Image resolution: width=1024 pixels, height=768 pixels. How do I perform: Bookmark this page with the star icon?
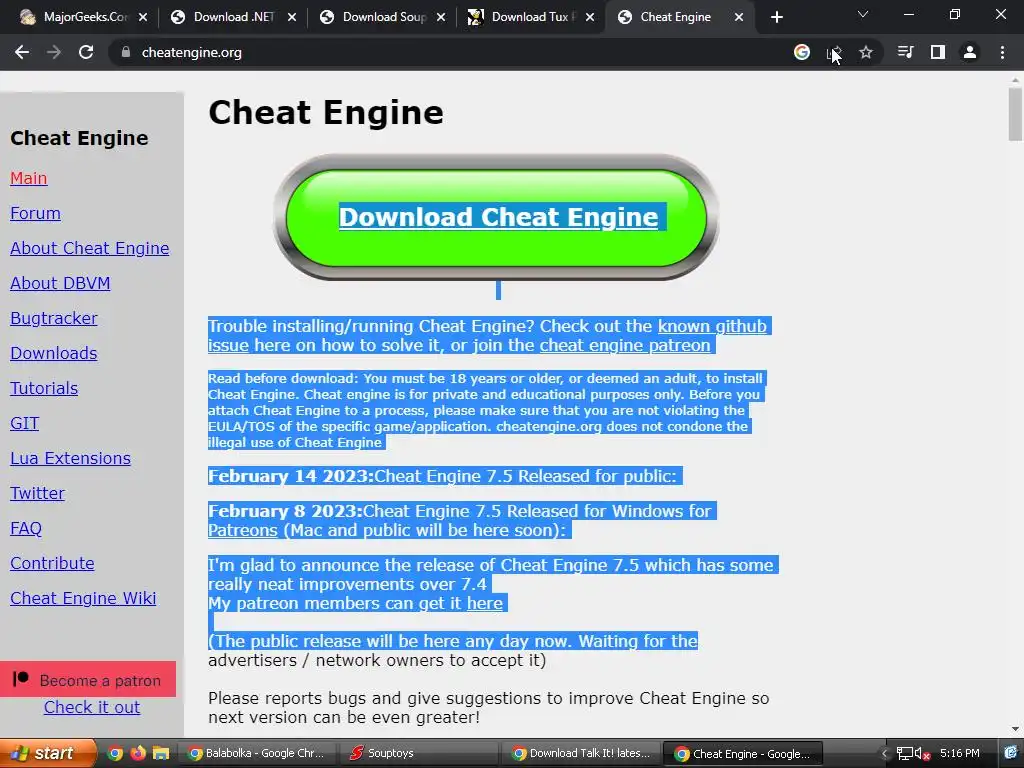pos(866,52)
